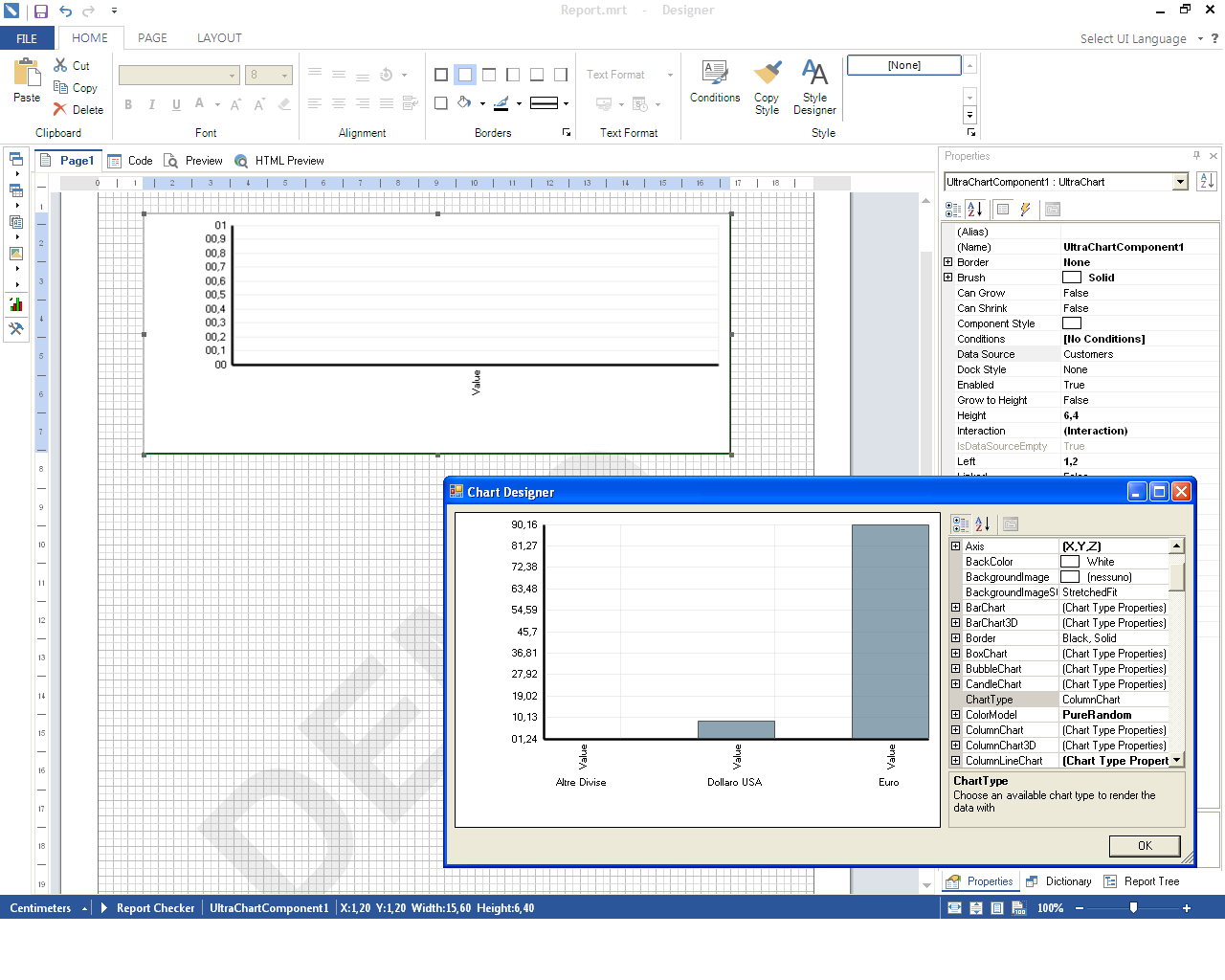
Task: Switch to the HTML Preview tab
Action: (279, 161)
